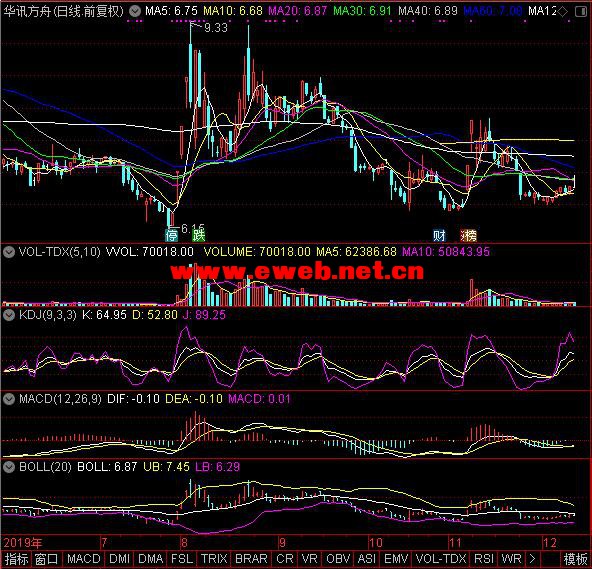Open the KDJ panel dropdown circle
Viewport: 592px width, 569px height.
point(9,315)
